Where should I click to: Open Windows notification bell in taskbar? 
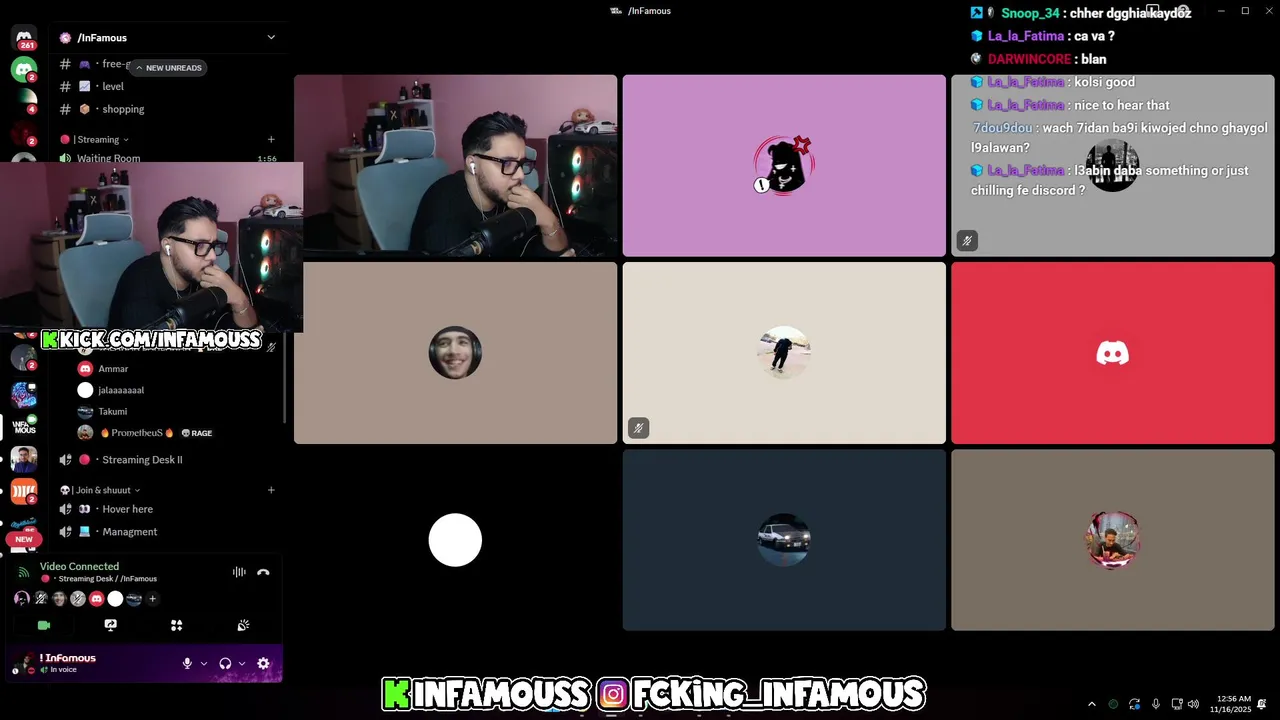pos(1262,704)
